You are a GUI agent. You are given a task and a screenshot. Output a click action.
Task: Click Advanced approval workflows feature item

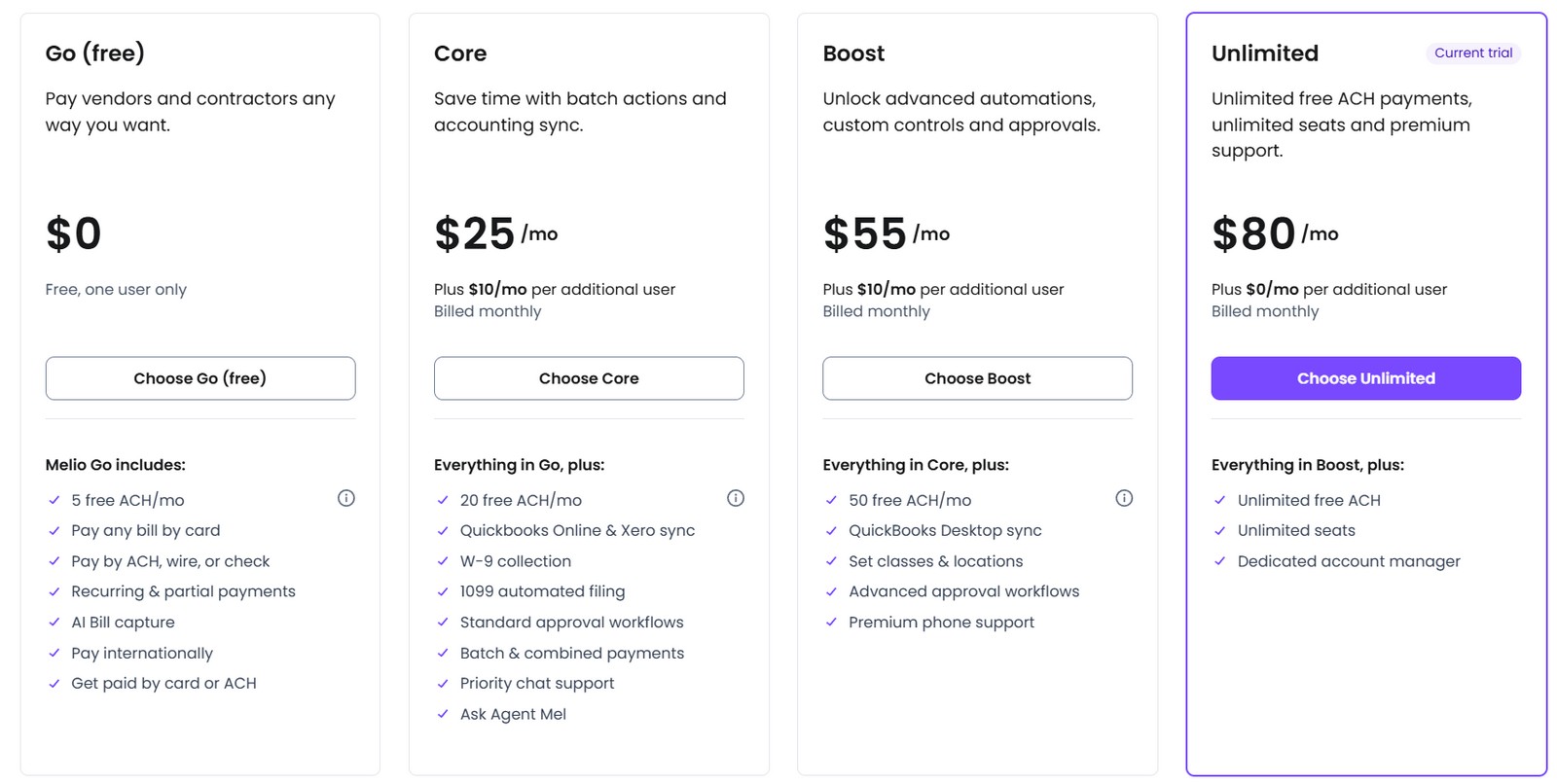tap(963, 591)
